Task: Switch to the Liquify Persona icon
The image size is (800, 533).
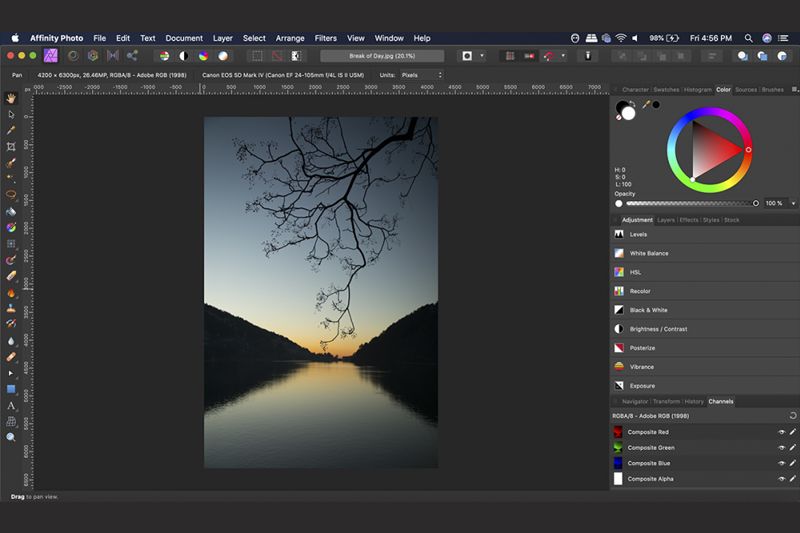Action: coord(73,56)
